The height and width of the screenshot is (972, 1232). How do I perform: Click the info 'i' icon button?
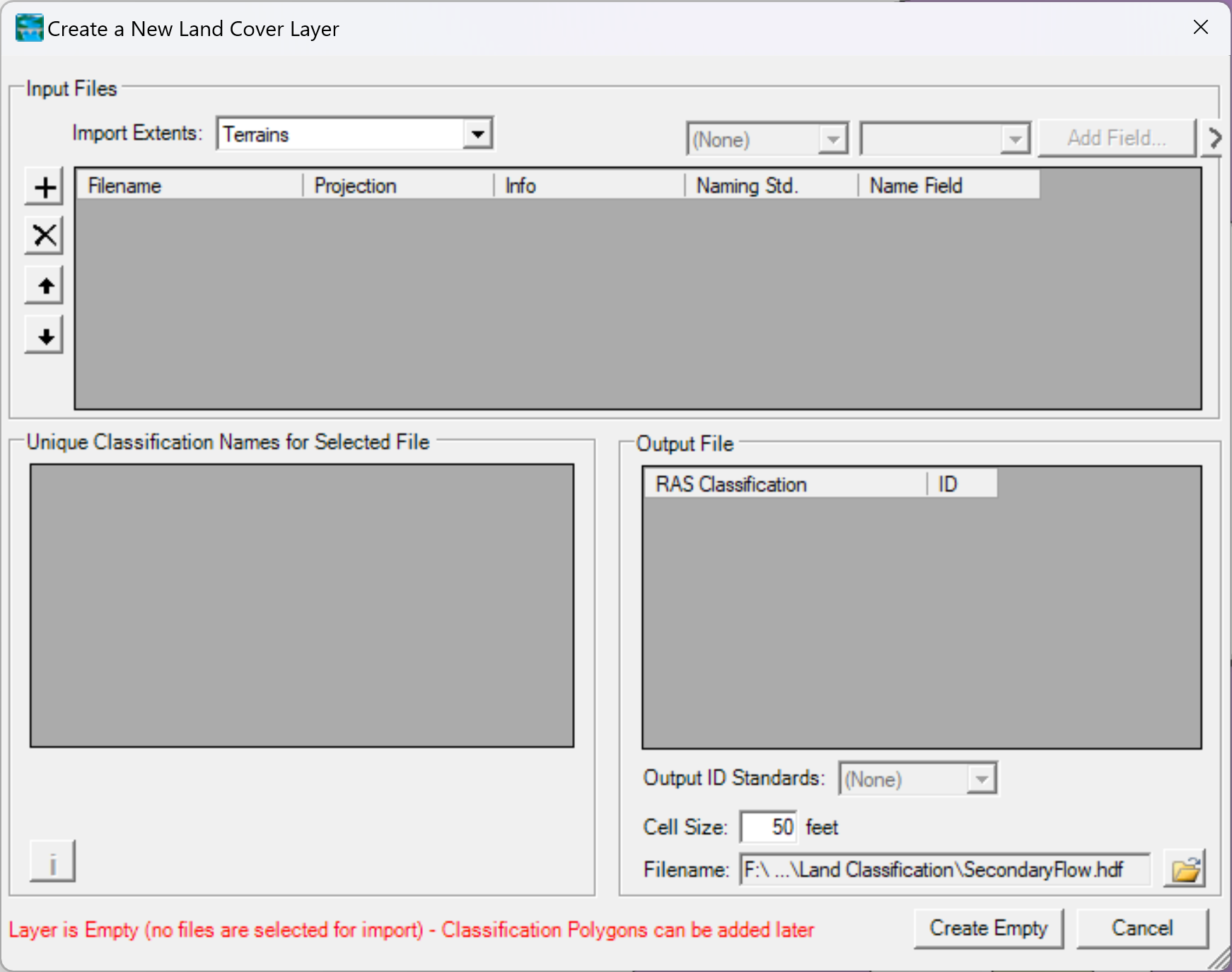(52, 862)
